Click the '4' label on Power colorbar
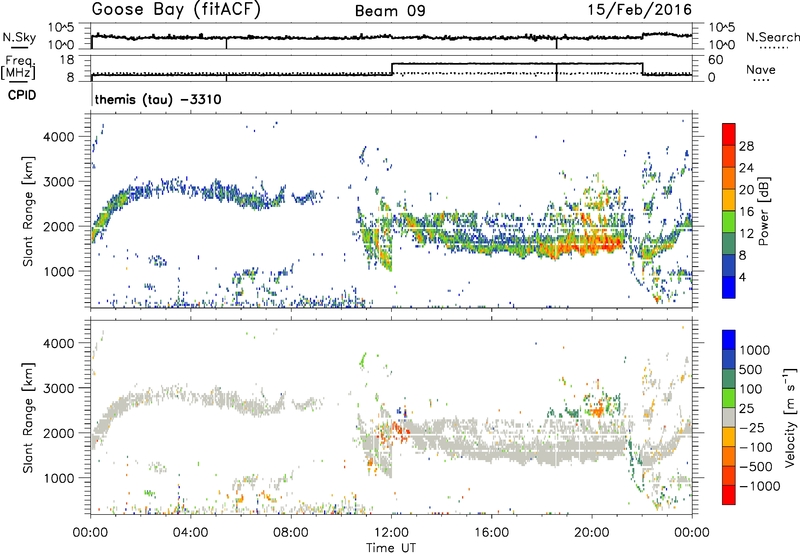This screenshot has height=554, width=800. tap(742, 277)
